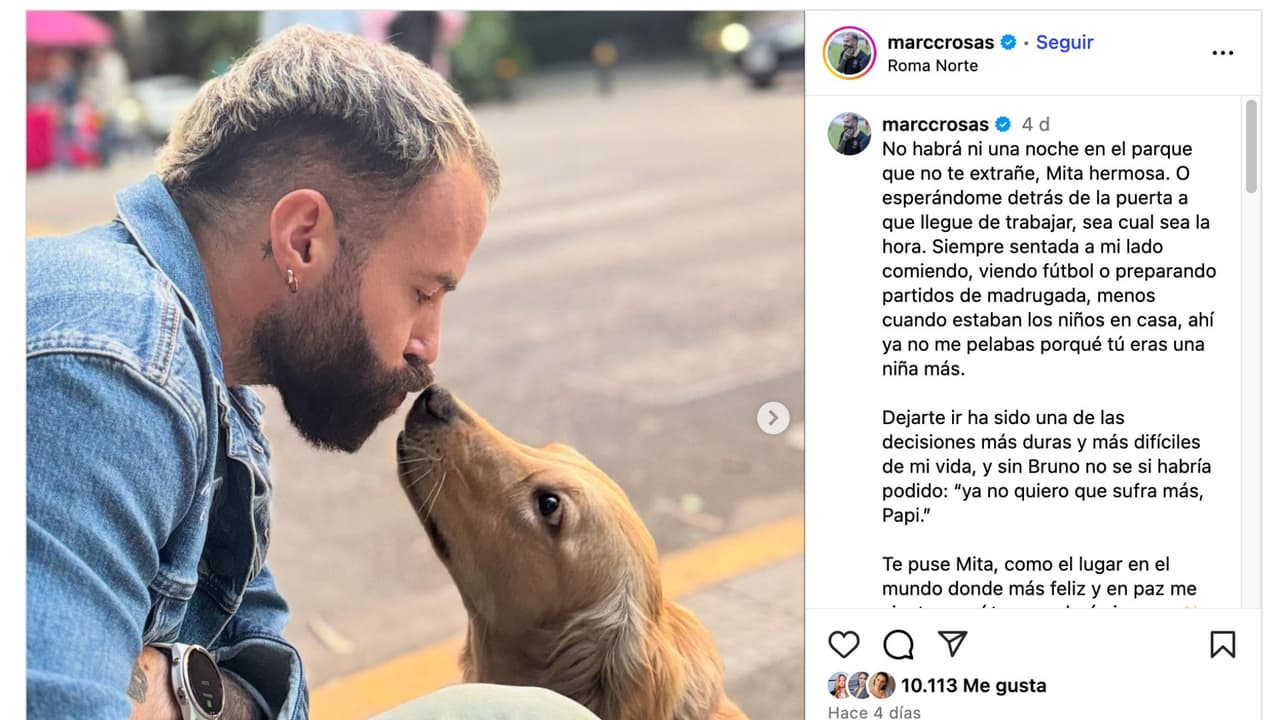Open the three-dot more options menu
Viewport: 1280px width, 720px height.
[1222, 53]
